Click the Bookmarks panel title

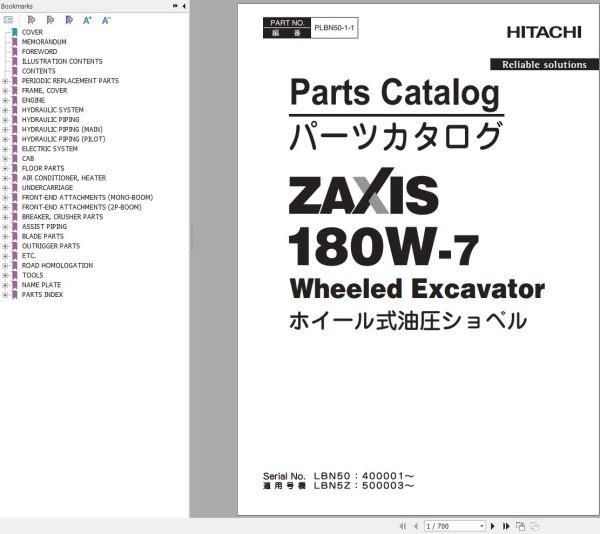[x=16, y=6]
